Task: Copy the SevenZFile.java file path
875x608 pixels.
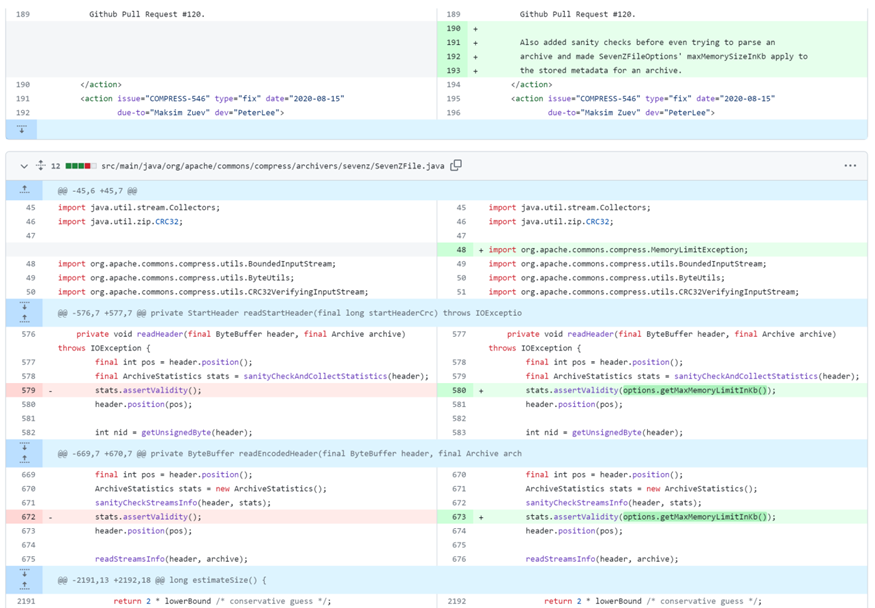Action: coord(456,165)
